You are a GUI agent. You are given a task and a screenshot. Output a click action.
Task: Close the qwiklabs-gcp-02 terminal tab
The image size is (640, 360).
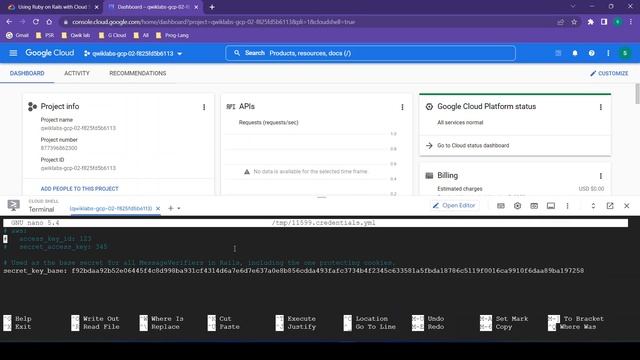[x=158, y=209]
